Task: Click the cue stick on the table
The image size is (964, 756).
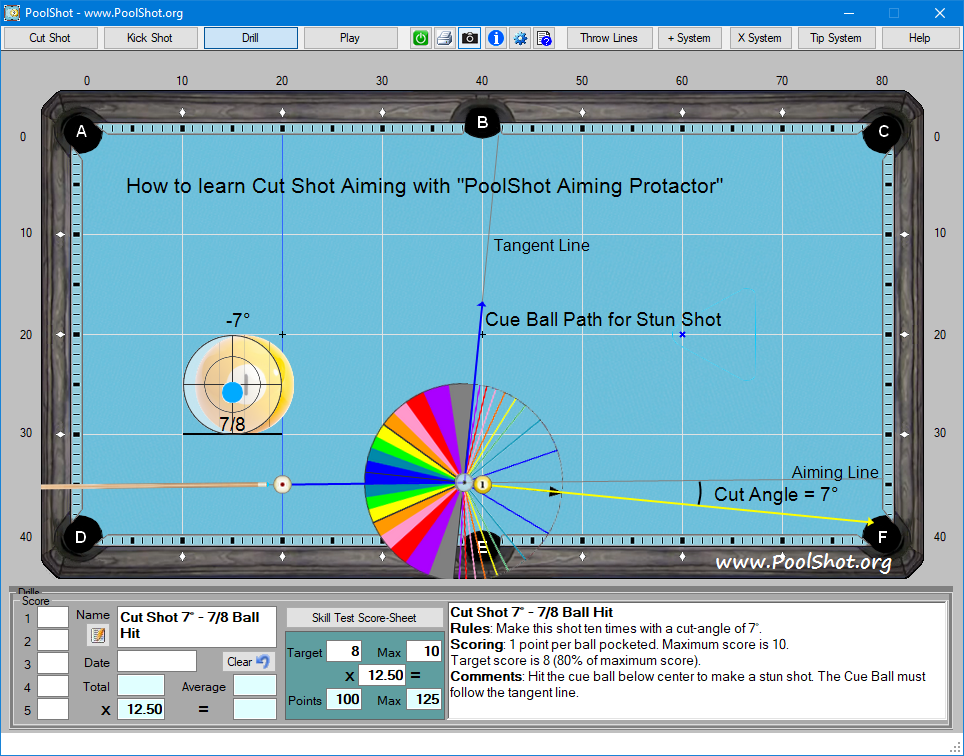Action: point(154,486)
